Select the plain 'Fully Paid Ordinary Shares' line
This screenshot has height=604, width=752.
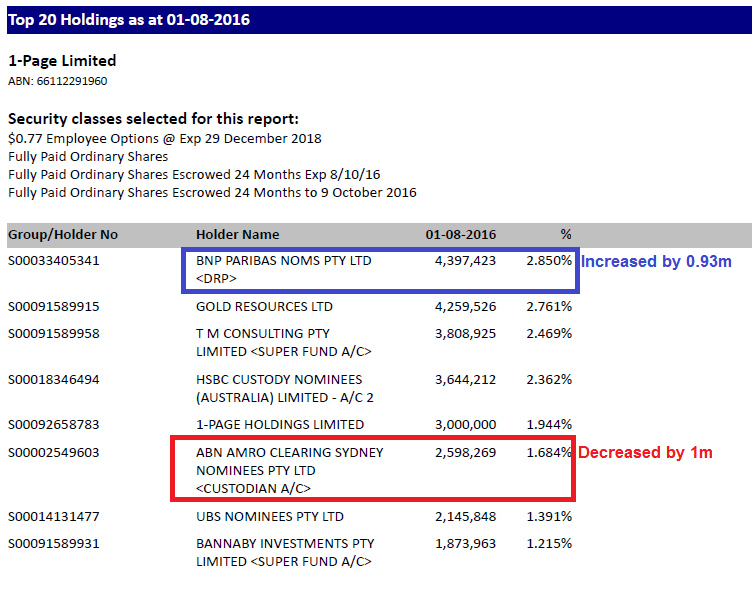[x=88, y=157]
